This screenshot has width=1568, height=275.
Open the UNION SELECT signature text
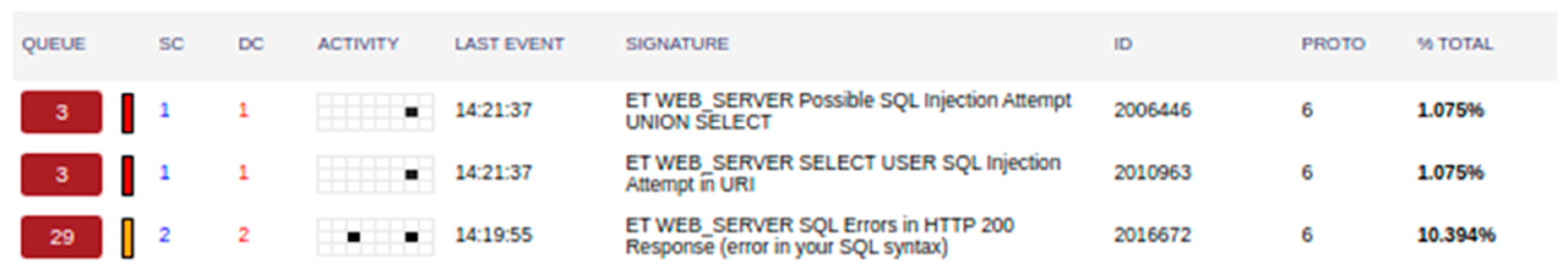tap(847, 111)
